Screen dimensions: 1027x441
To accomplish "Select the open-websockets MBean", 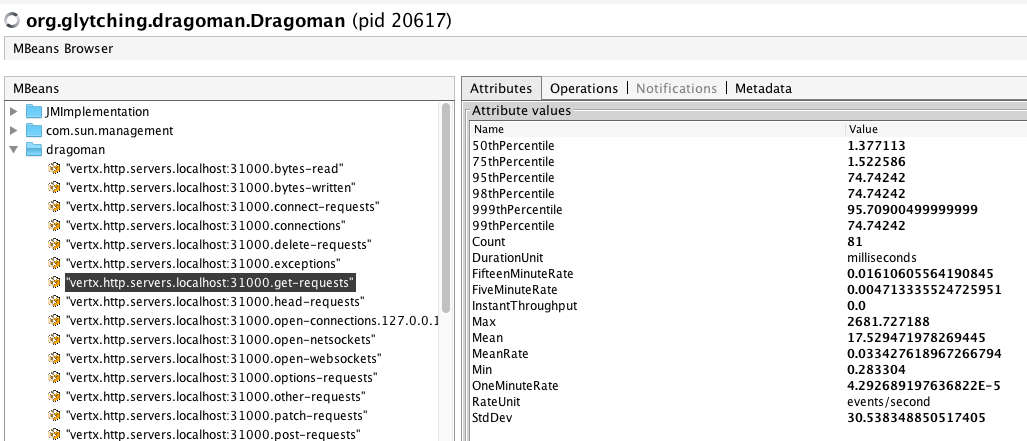I will click(224, 359).
